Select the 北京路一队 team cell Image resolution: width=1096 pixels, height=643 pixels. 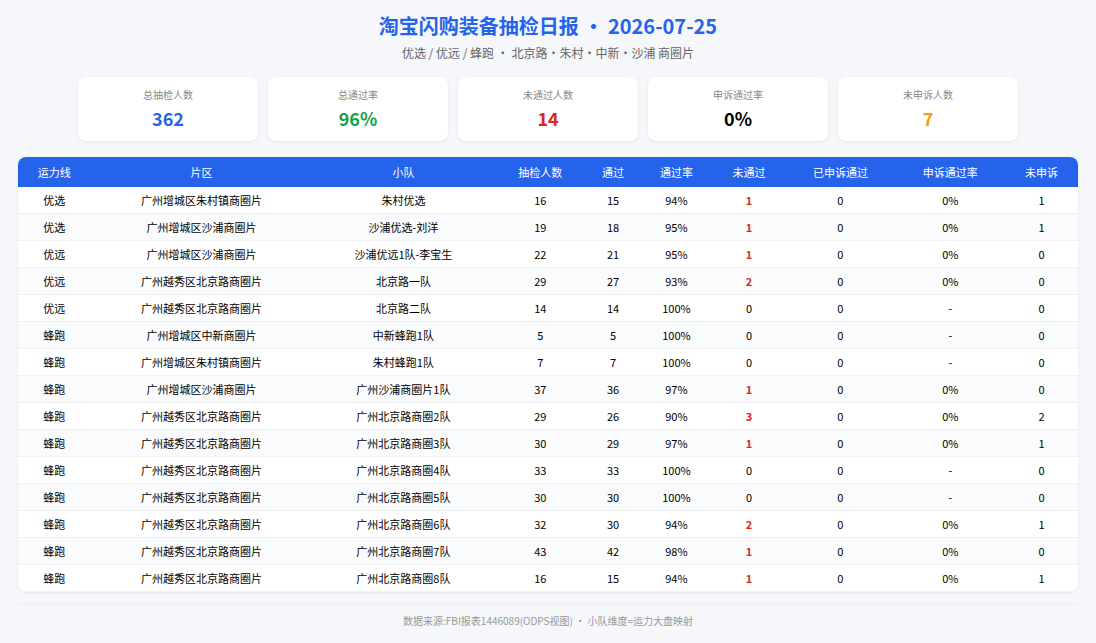coord(403,282)
